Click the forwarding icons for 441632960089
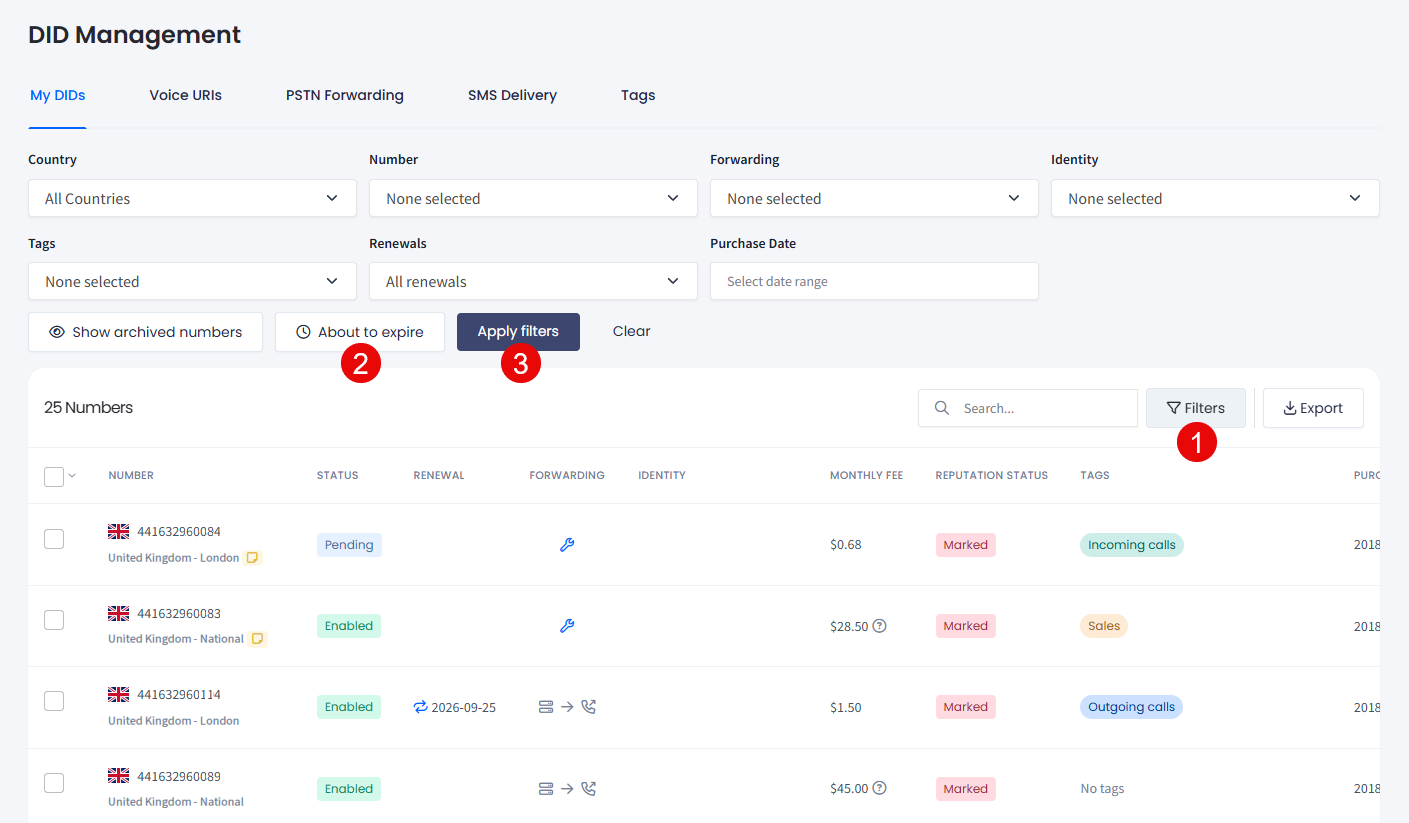The width and height of the screenshot is (1409, 823). pos(567,789)
